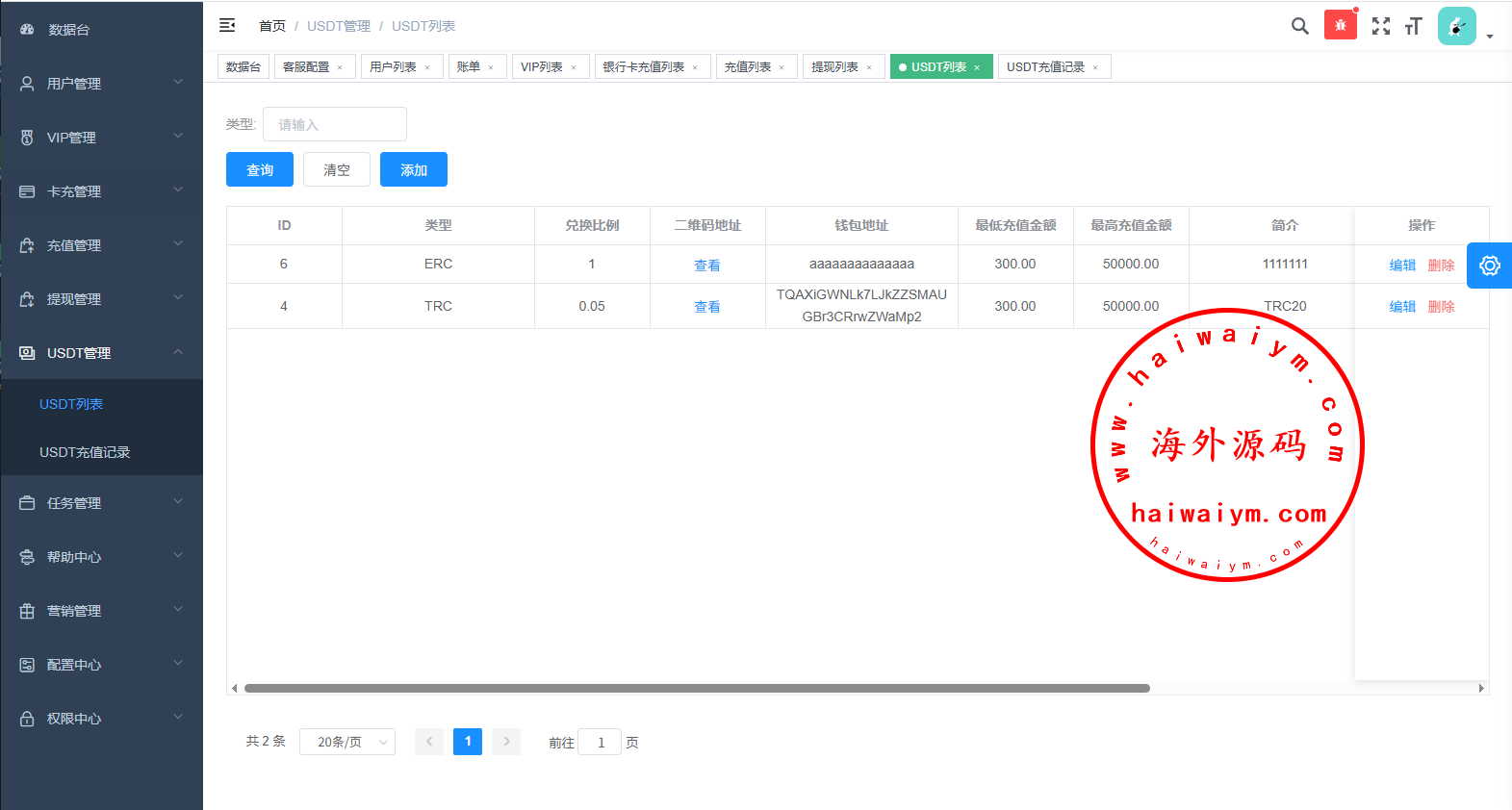Expand the 充值管理 sidebar menu
This screenshot has width=1512, height=810.
point(101,245)
